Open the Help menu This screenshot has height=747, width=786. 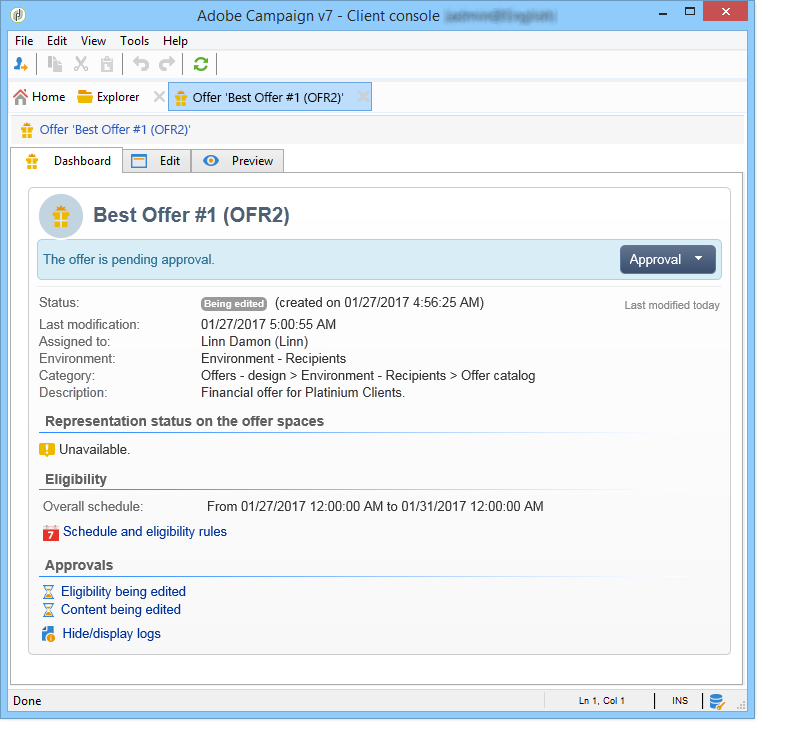tap(175, 41)
